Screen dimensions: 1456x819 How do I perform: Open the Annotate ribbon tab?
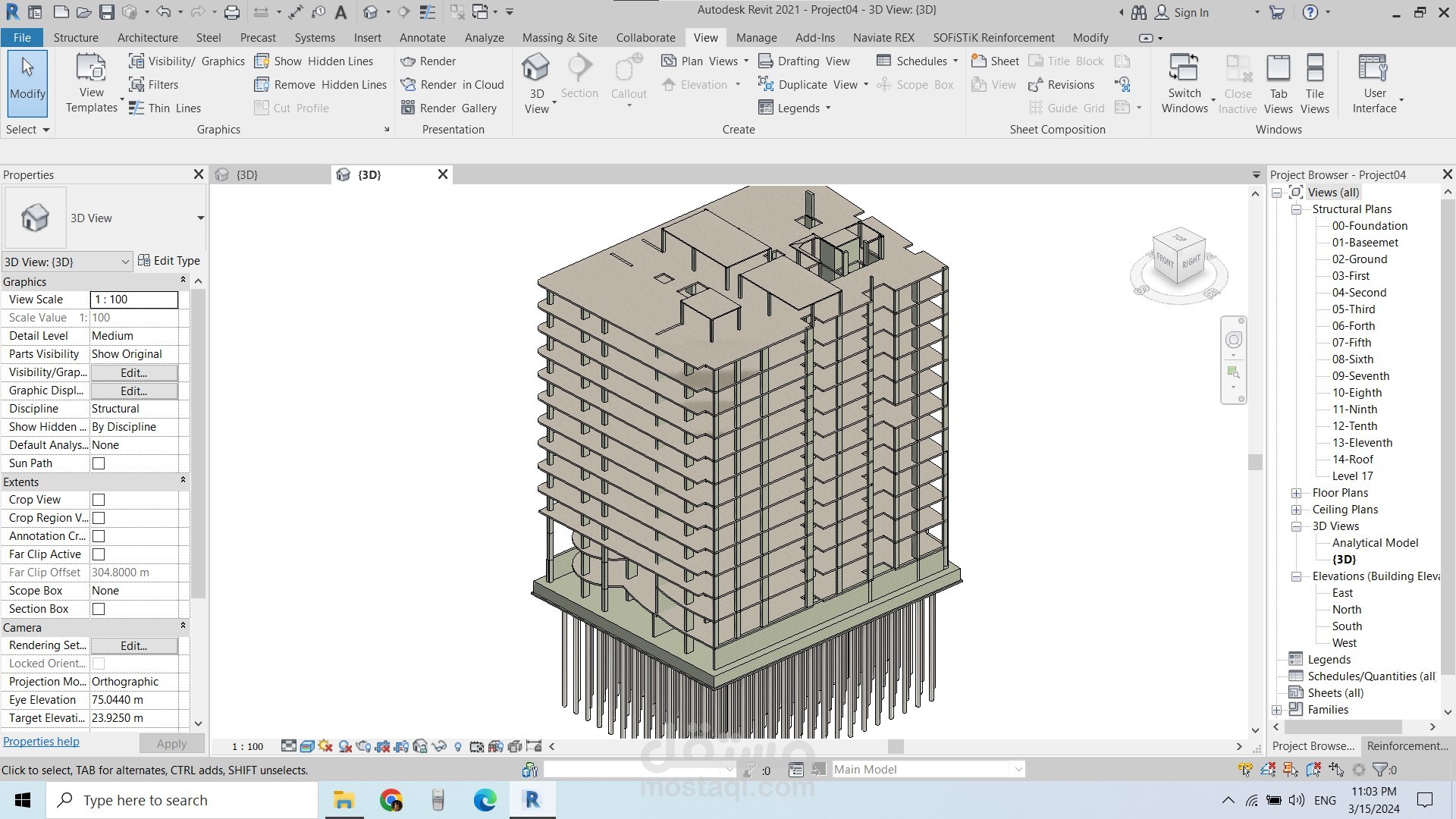click(x=422, y=38)
